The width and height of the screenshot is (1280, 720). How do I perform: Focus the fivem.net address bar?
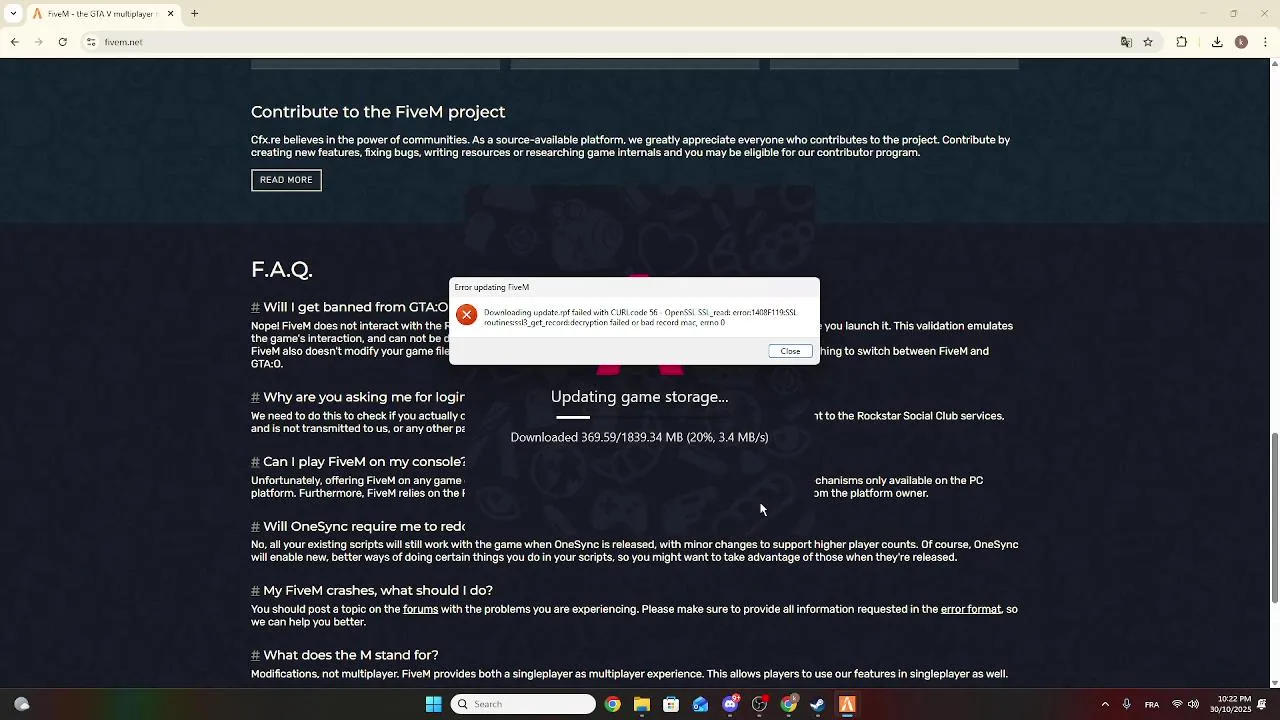[x=600, y=42]
